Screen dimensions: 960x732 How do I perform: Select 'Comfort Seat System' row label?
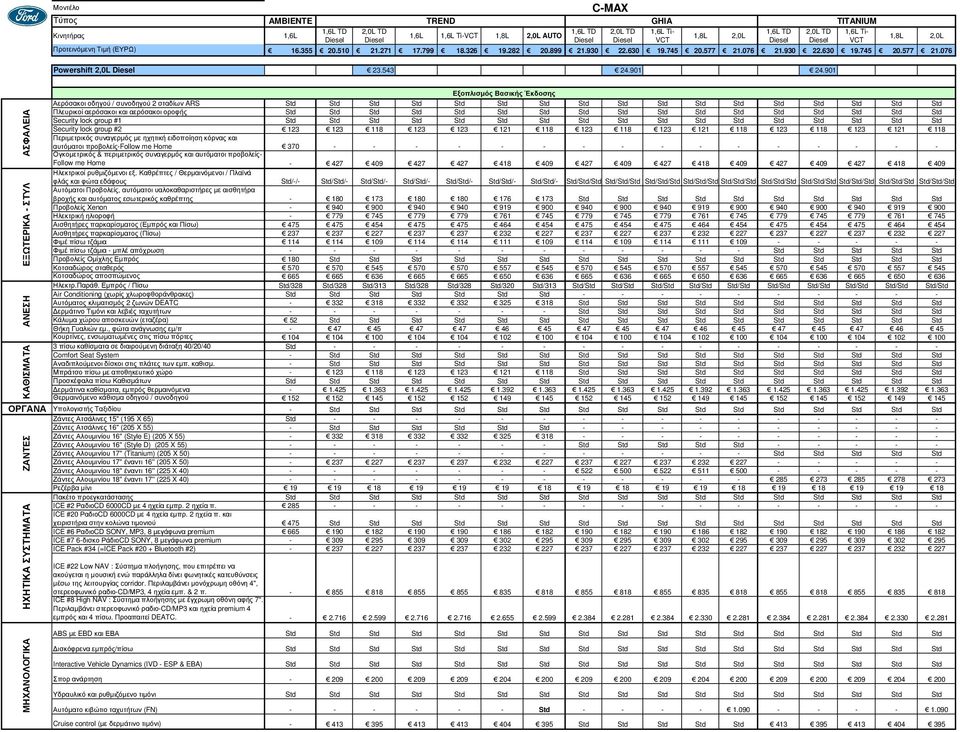(x=86, y=355)
